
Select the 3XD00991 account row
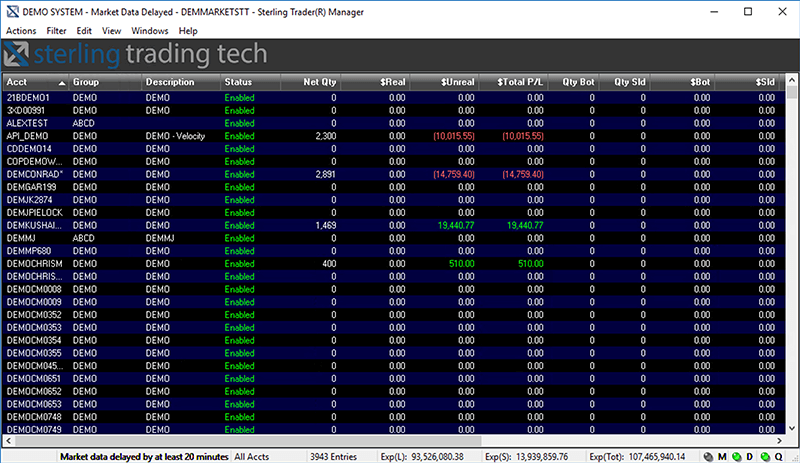click(x=394, y=110)
